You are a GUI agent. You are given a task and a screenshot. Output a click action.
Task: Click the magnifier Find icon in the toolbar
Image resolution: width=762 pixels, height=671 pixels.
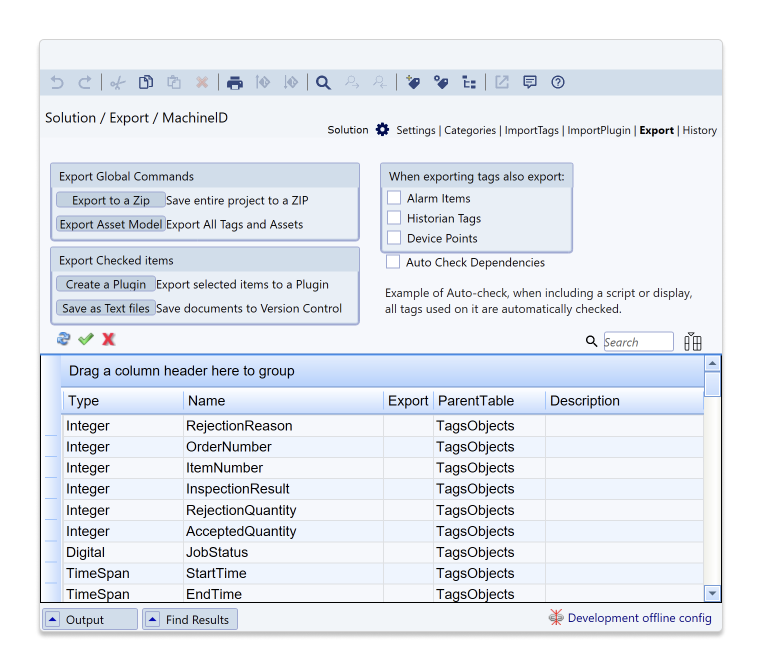[x=323, y=83]
